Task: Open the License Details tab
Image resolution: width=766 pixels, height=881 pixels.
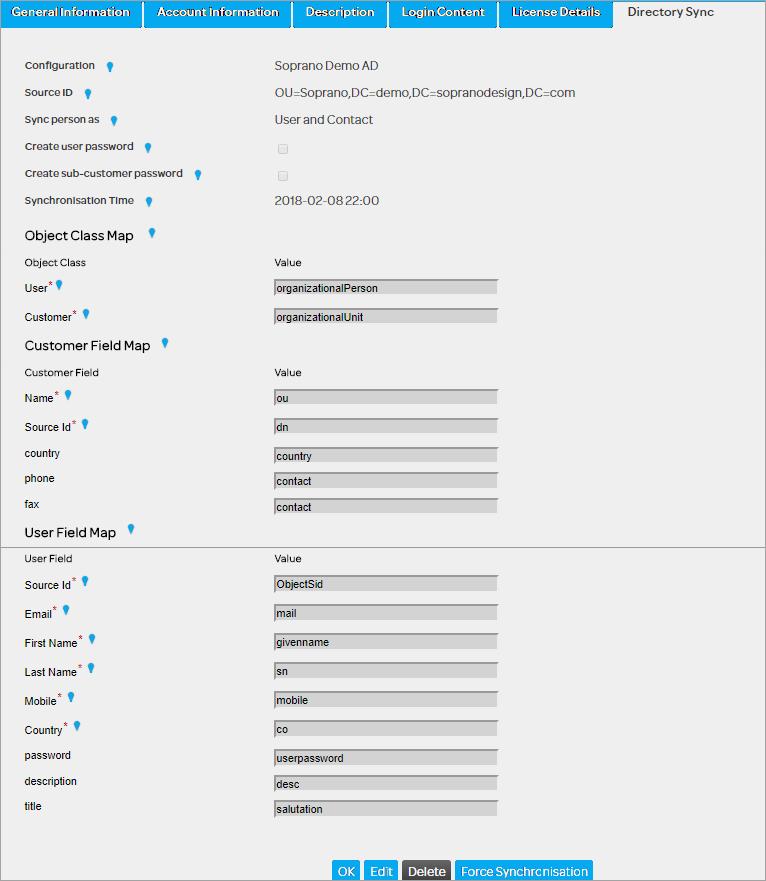Action: click(x=556, y=13)
